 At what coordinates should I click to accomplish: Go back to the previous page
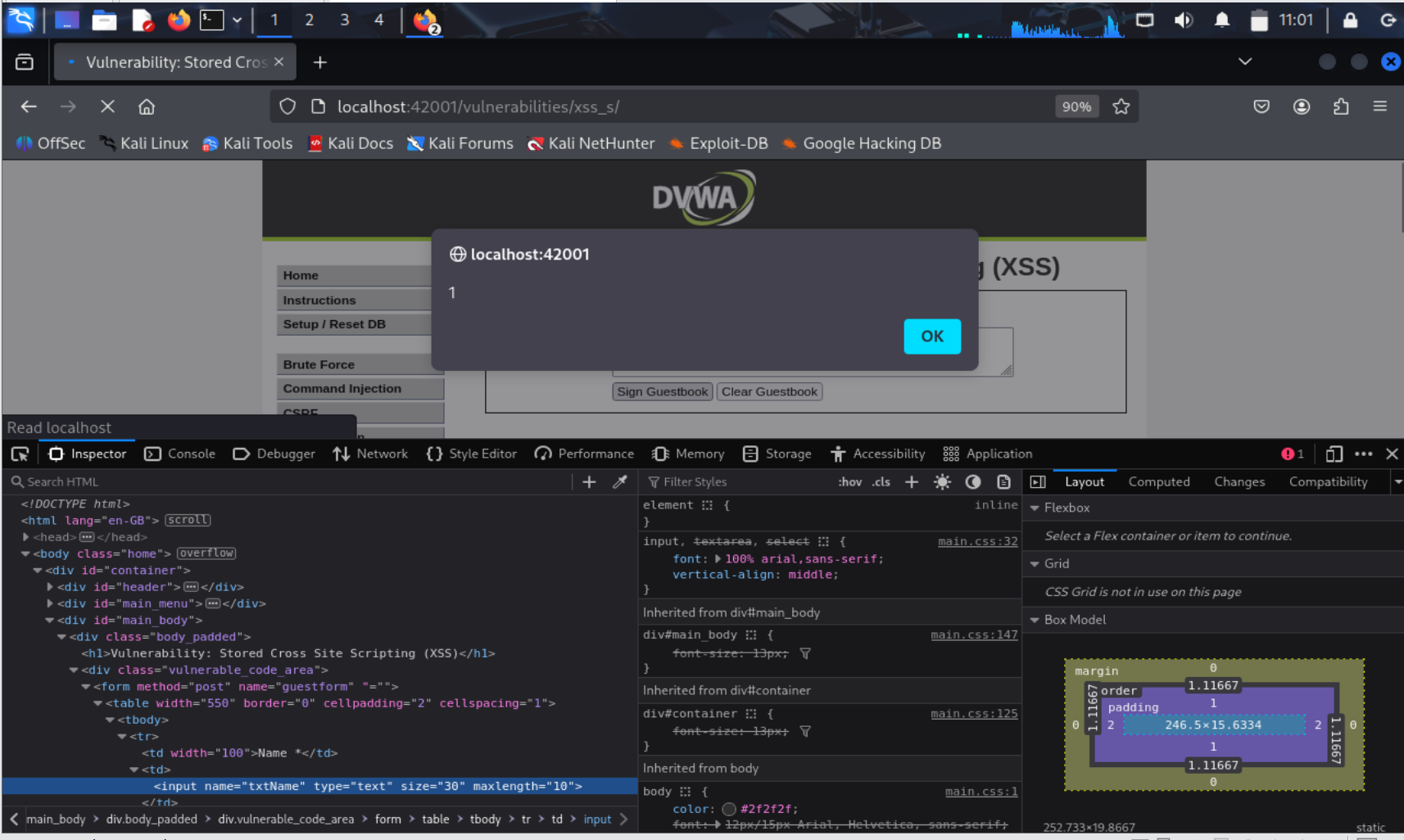pos(29,106)
